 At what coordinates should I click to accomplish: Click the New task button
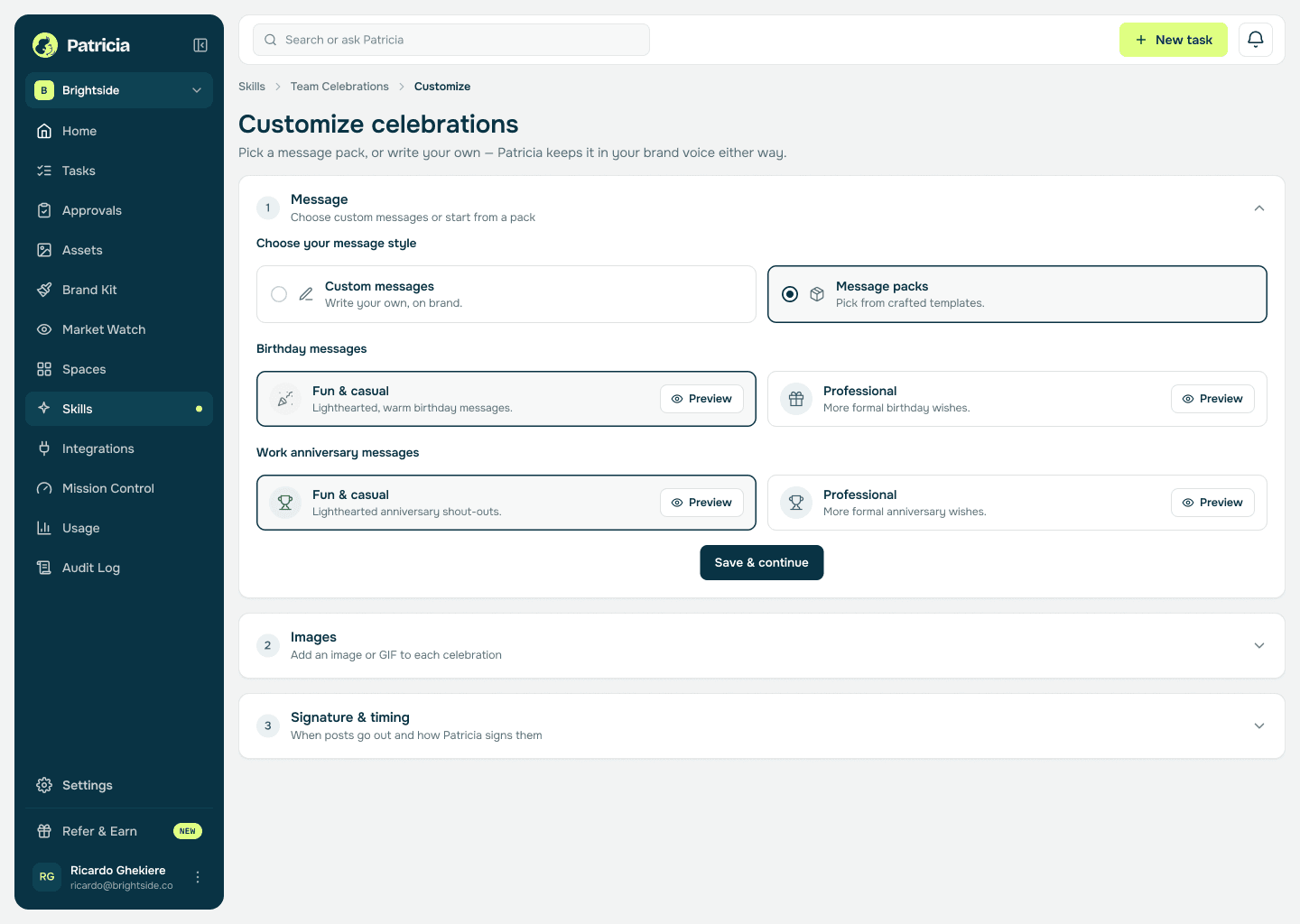pos(1174,40)
